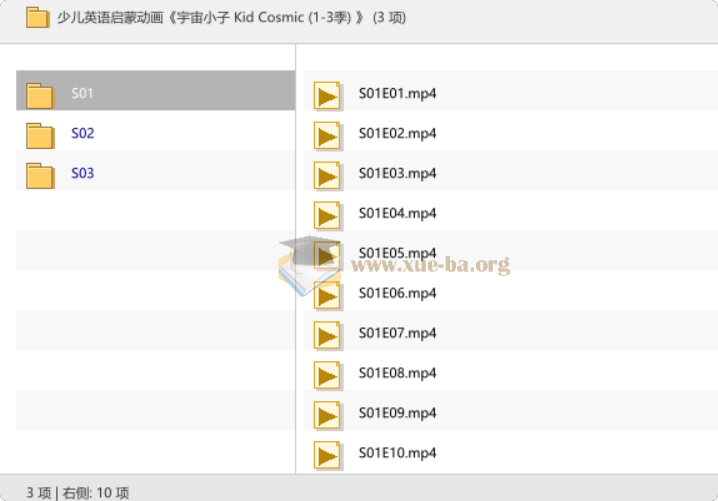Click the S01E05.mp4 file icon
This screenshot has height=501, width=718.
pyautogui.click(x=327, y=254)
